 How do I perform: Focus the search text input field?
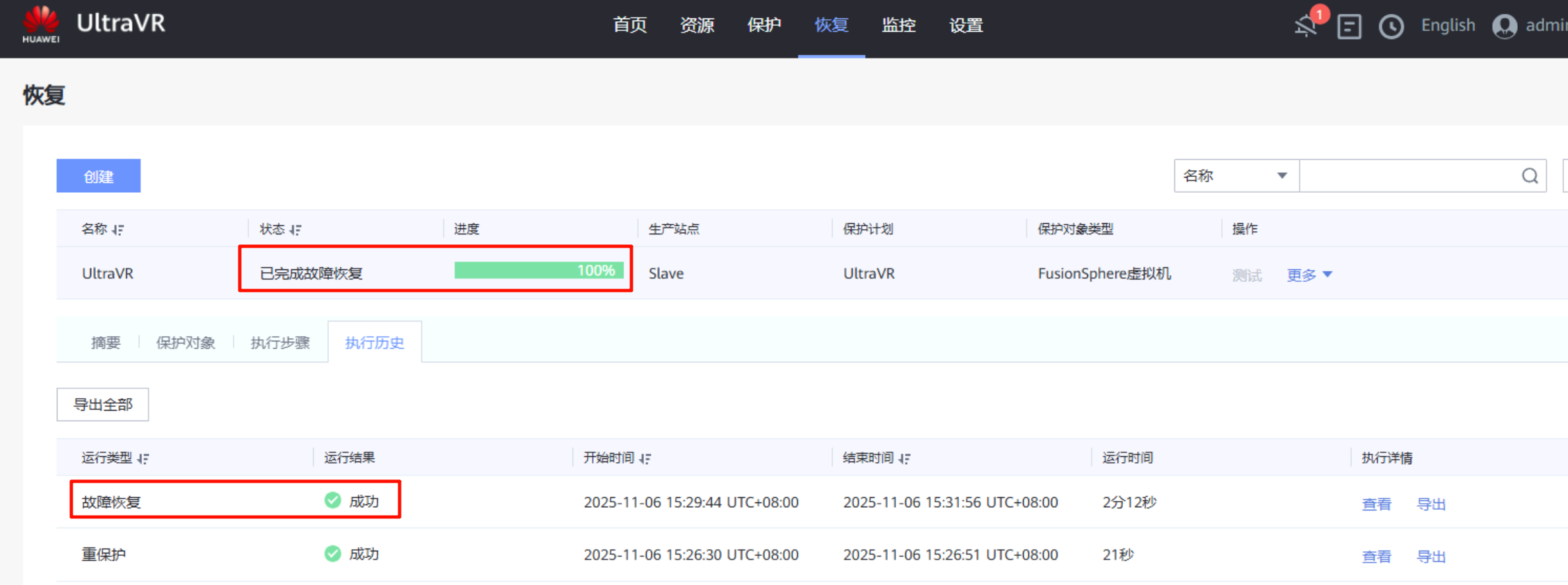pos(1409,176)
